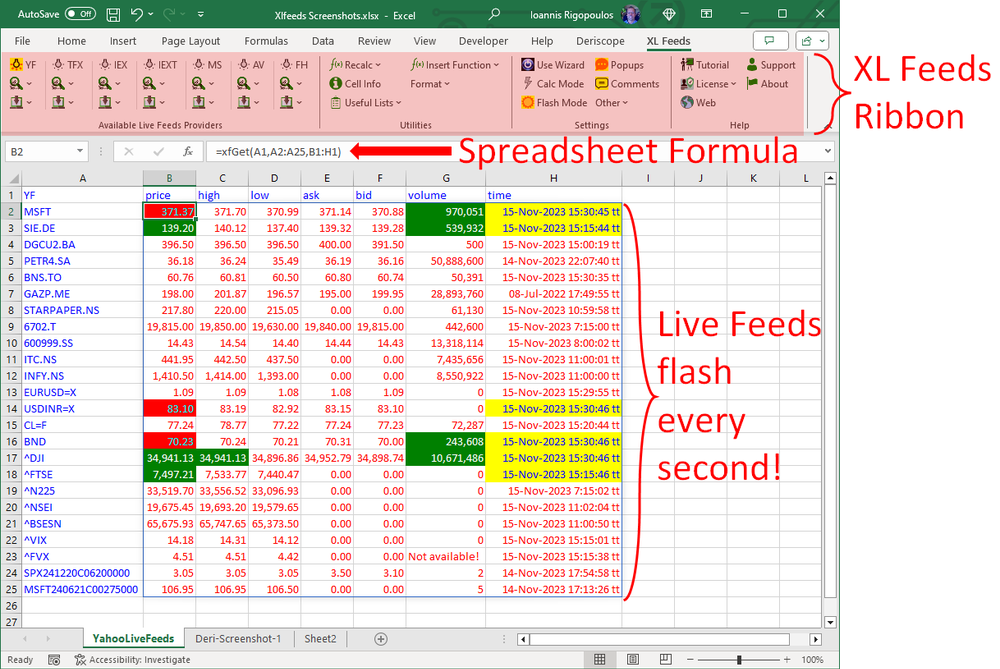This screenshot has width=1000, height=669.
Task: Click the vertical scroll down arrow
Action: click(830, 622)
